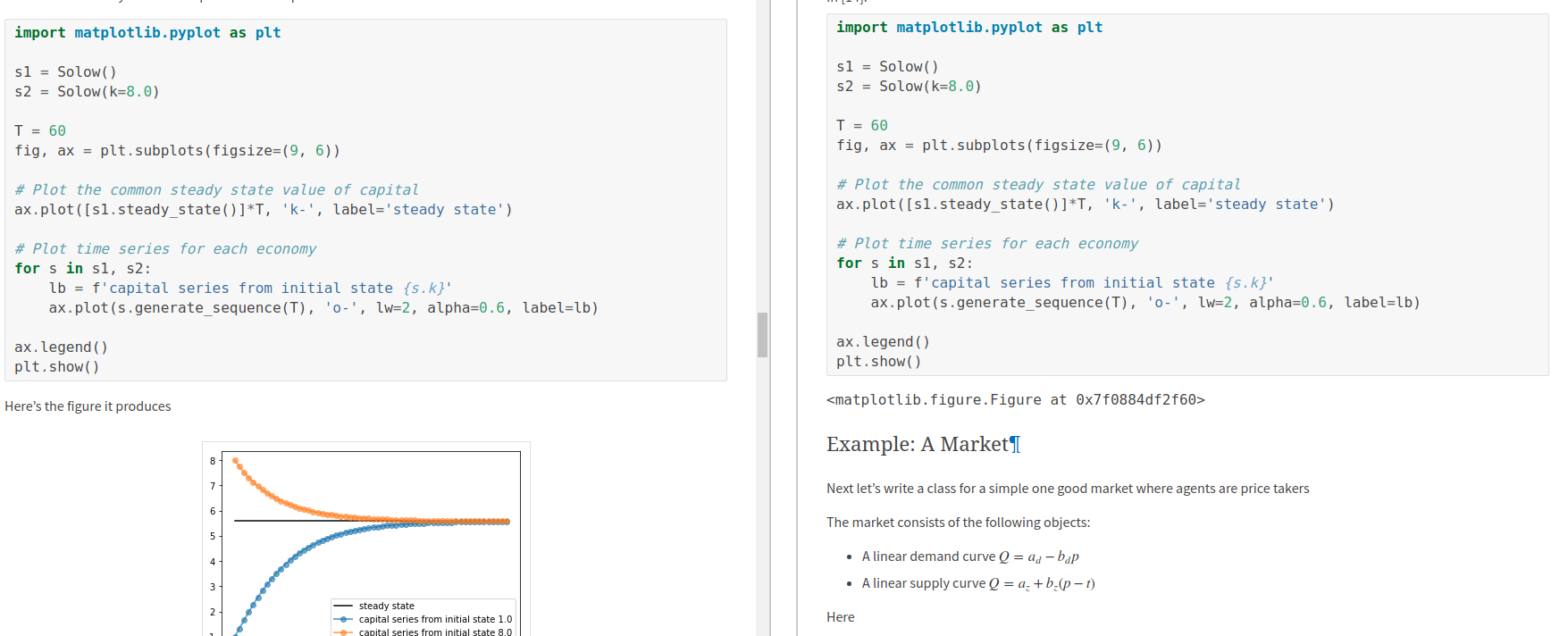The height and width of the screenshot is (636, 1568).
Task: Click the pilcrow anchor link beside "Example: A Market"
Action: [x=1015, y=444]
